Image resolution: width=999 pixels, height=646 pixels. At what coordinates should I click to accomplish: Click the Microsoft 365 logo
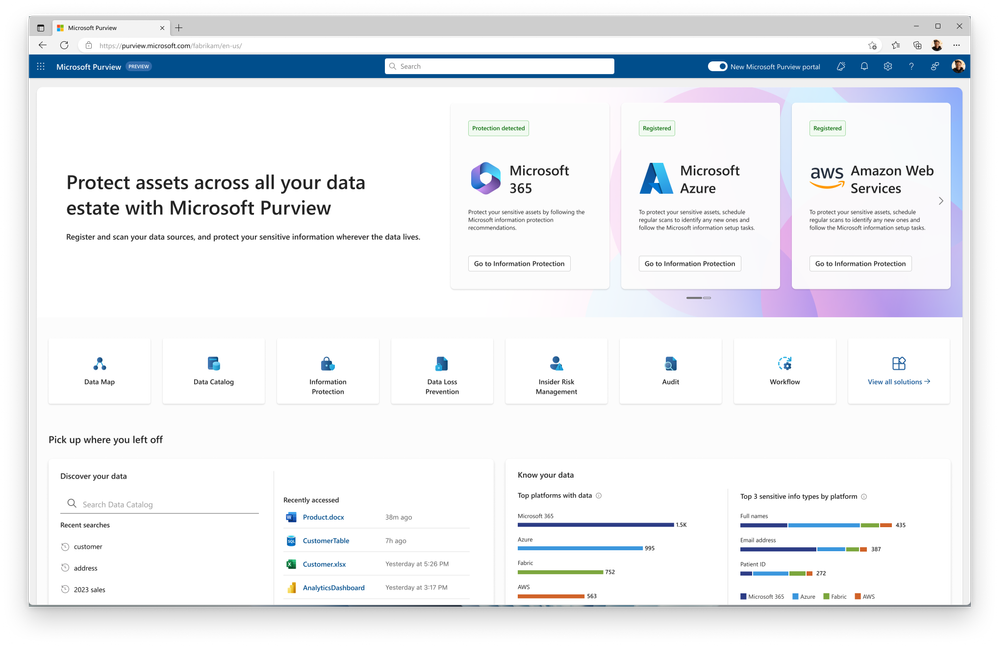[485, 178]
